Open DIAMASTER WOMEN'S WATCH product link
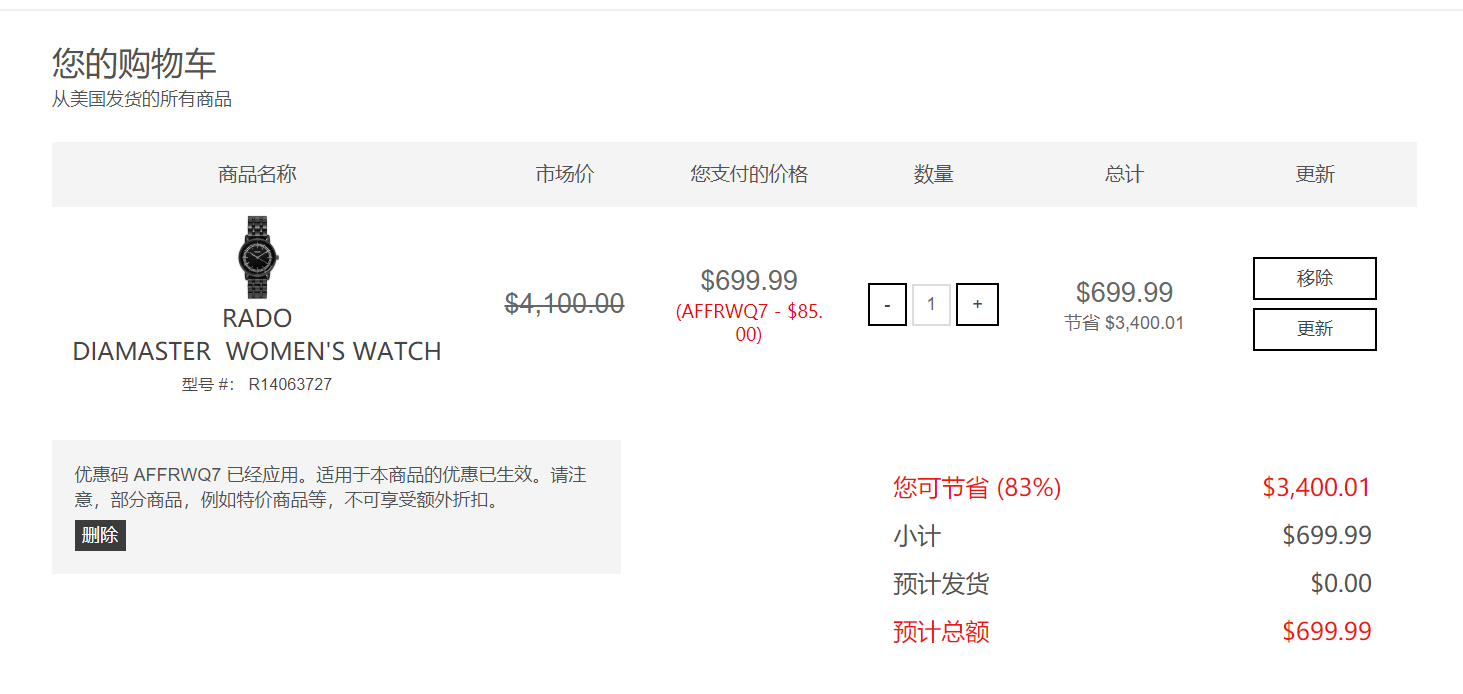 (x=257, y=352)
